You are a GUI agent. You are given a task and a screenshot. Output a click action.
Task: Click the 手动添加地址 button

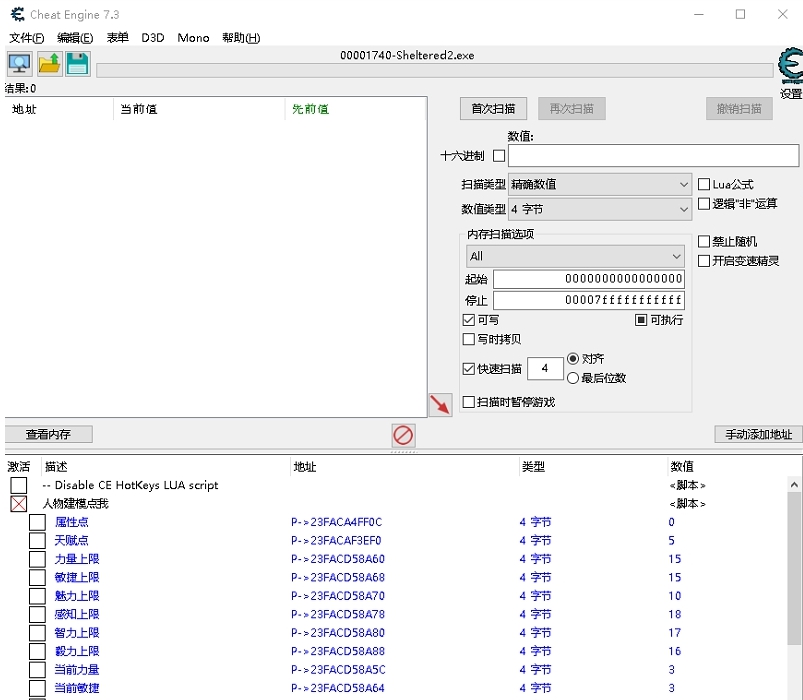pyautogui.click(x=757, y=433)
